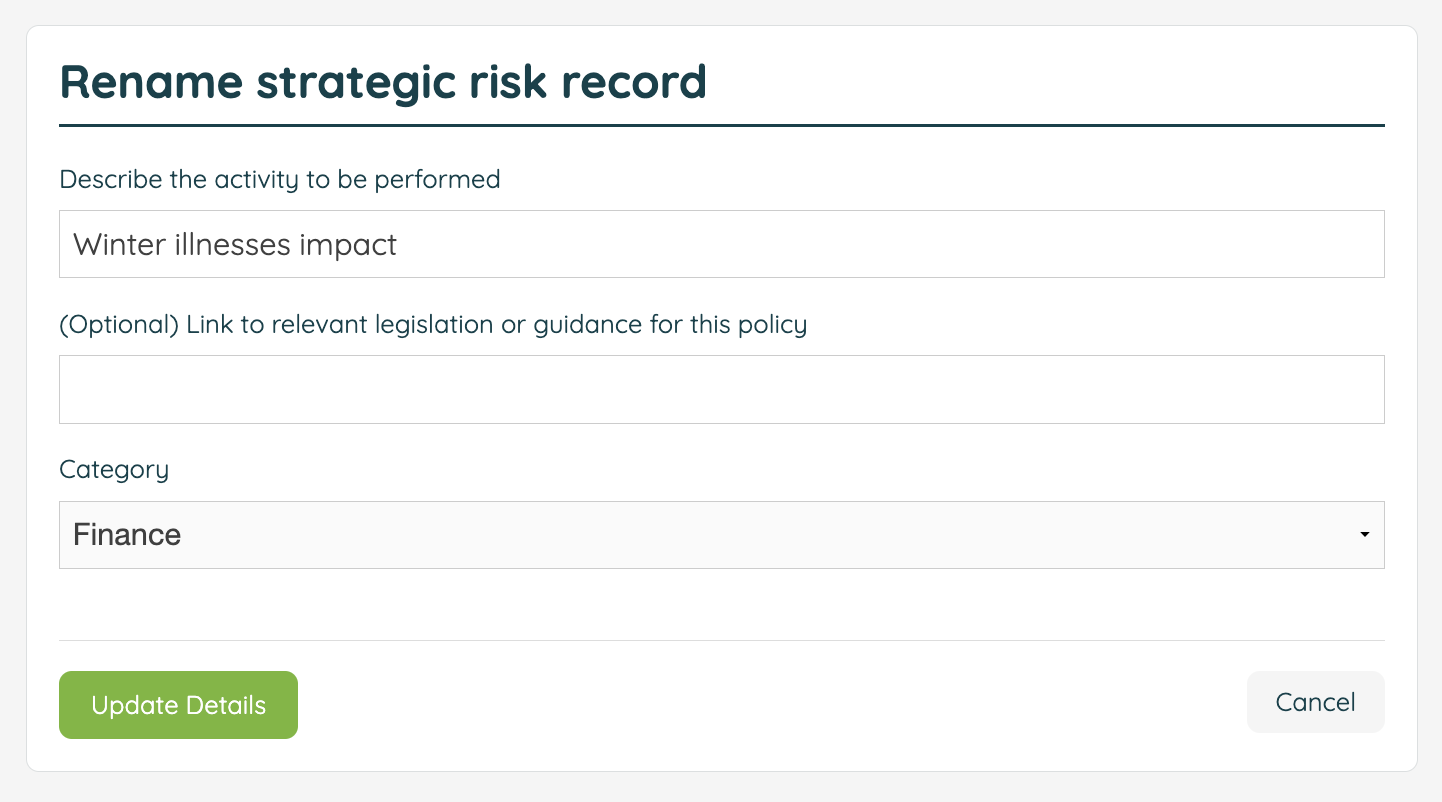Viewport: 1442px width, 802px height.
Task: Click the Update Details button
Action: (178, 705)
